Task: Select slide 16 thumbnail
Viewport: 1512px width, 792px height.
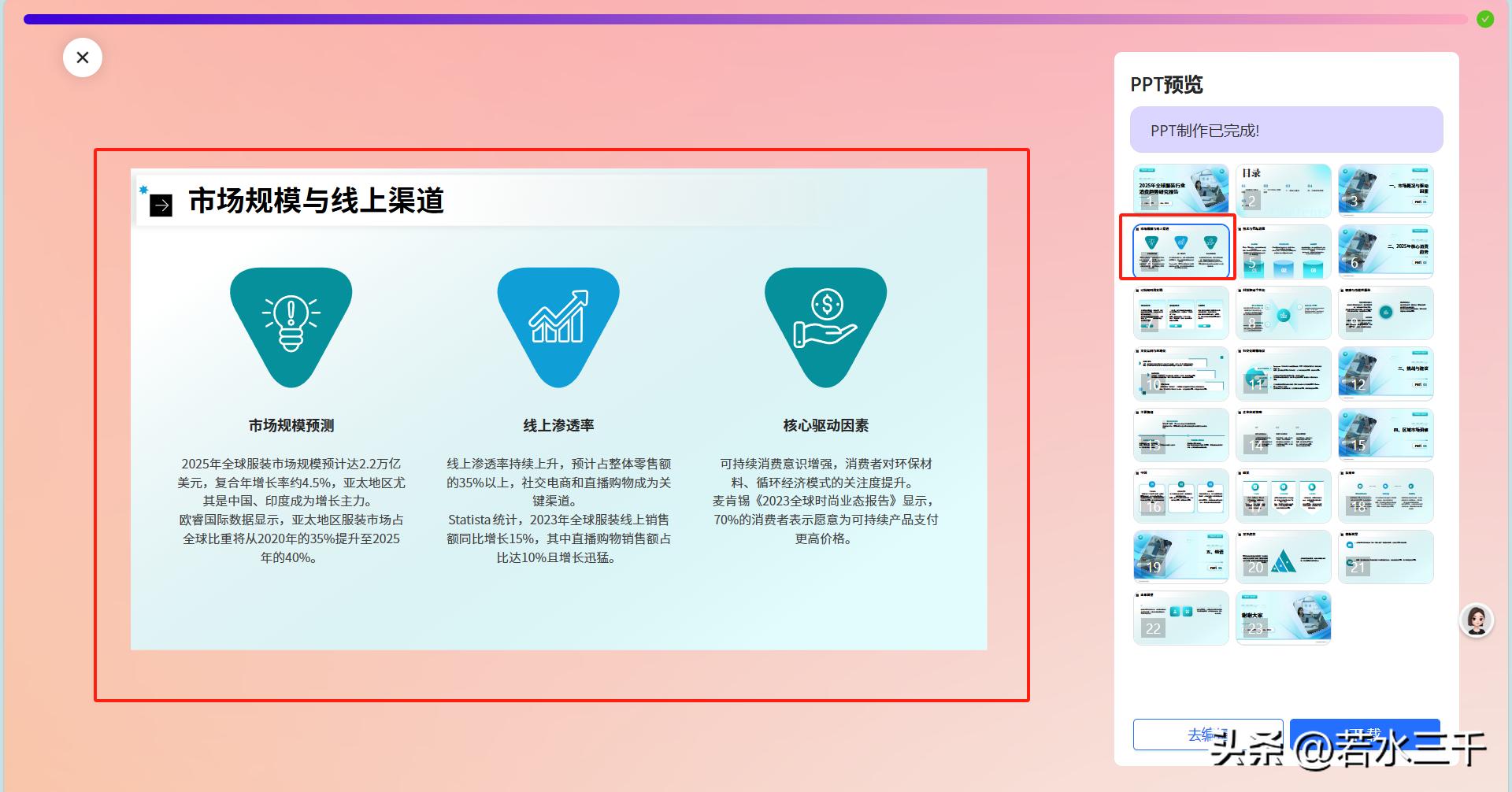Action: tap(1181, 496)
